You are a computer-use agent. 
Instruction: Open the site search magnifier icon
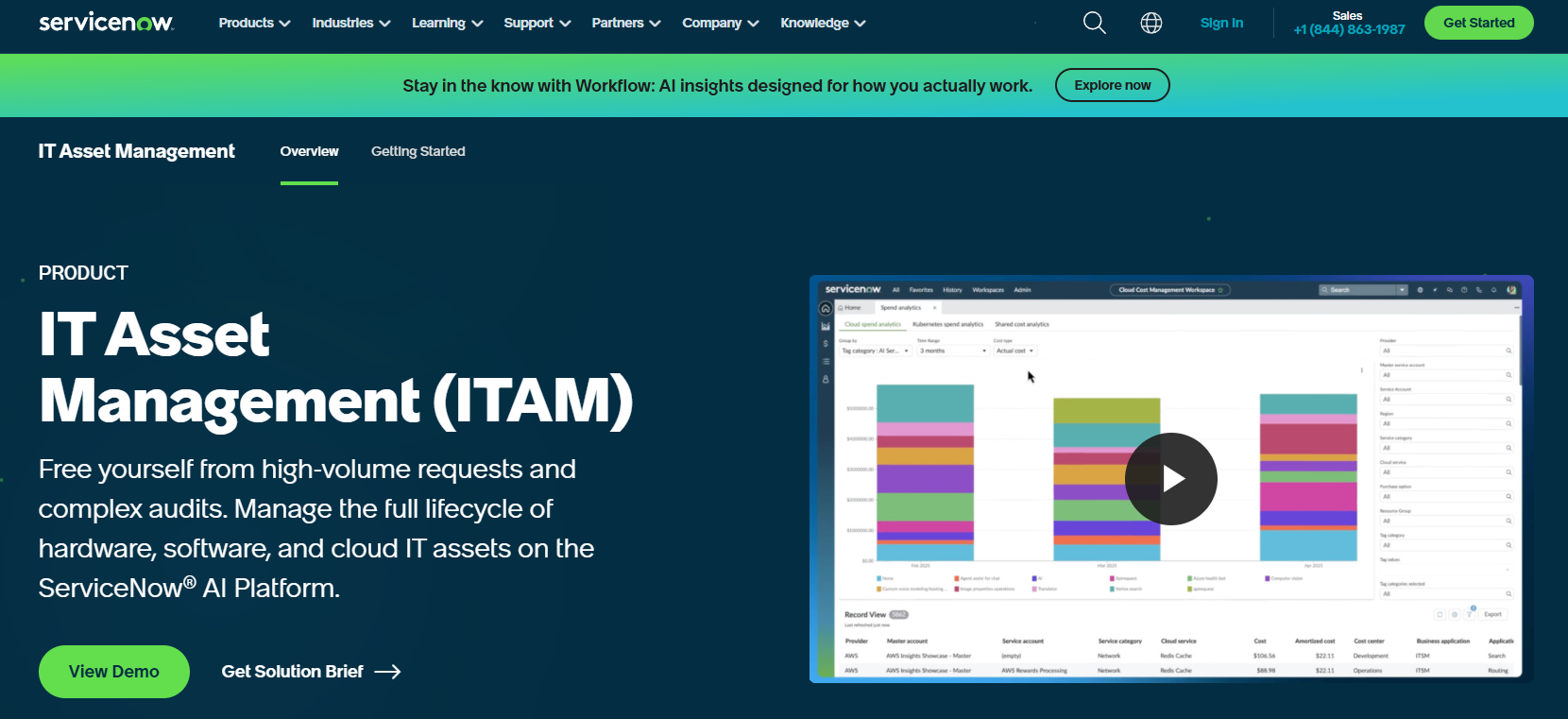1094,23
